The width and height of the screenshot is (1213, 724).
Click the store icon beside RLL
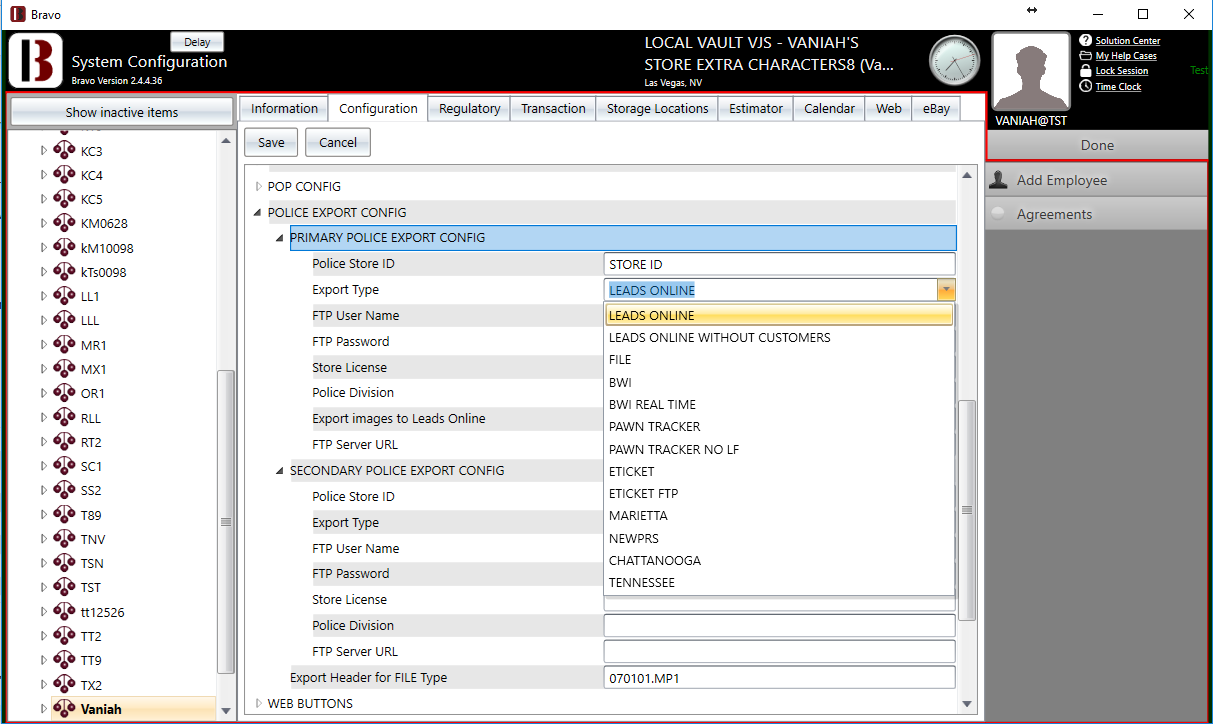pos(65,418)
